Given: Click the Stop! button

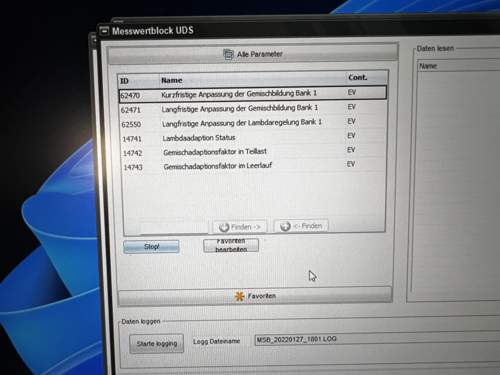Looking at the screenshot, I should click(x=151, y=247).
